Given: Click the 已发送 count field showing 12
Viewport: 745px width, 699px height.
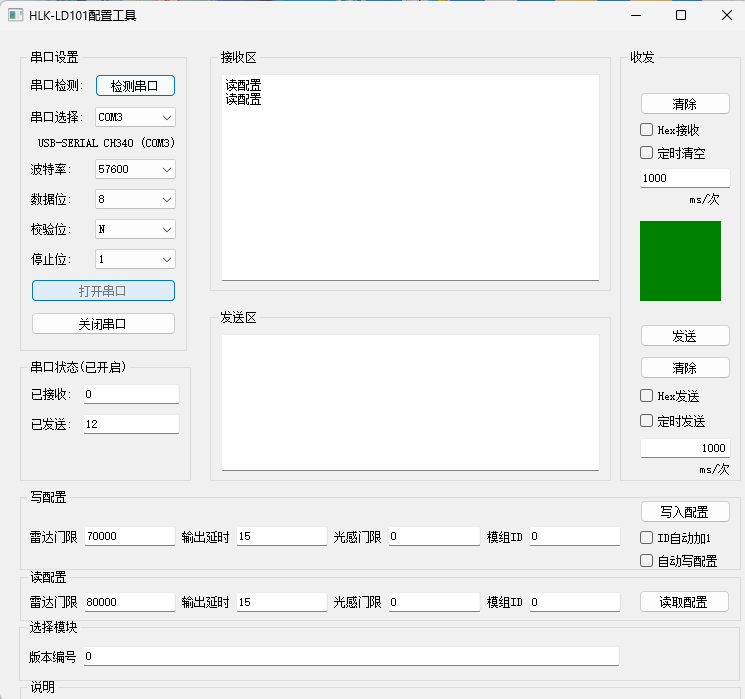Looking at the screenshot, I should pos(131,424).
